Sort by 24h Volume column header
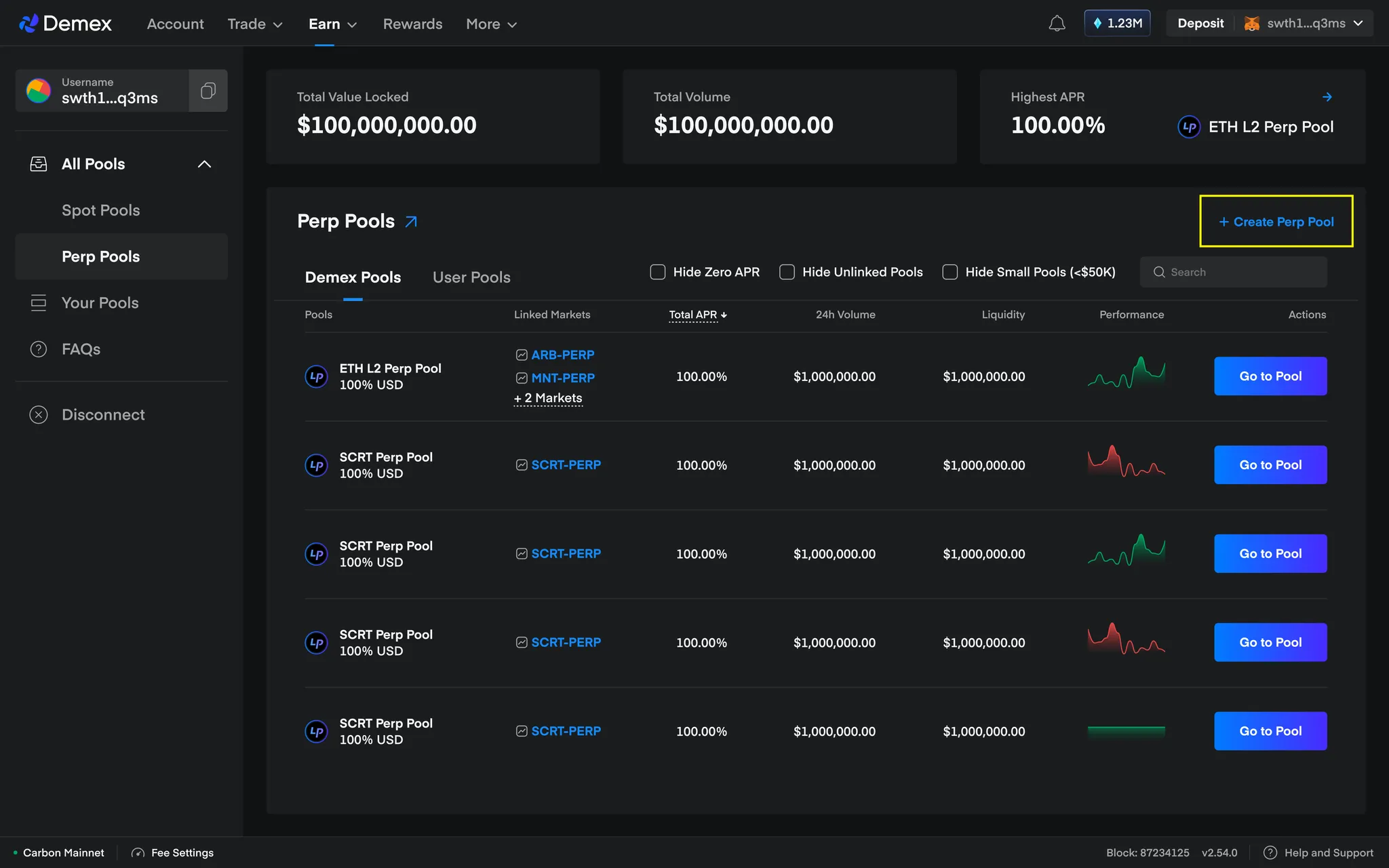 point(845,315)
